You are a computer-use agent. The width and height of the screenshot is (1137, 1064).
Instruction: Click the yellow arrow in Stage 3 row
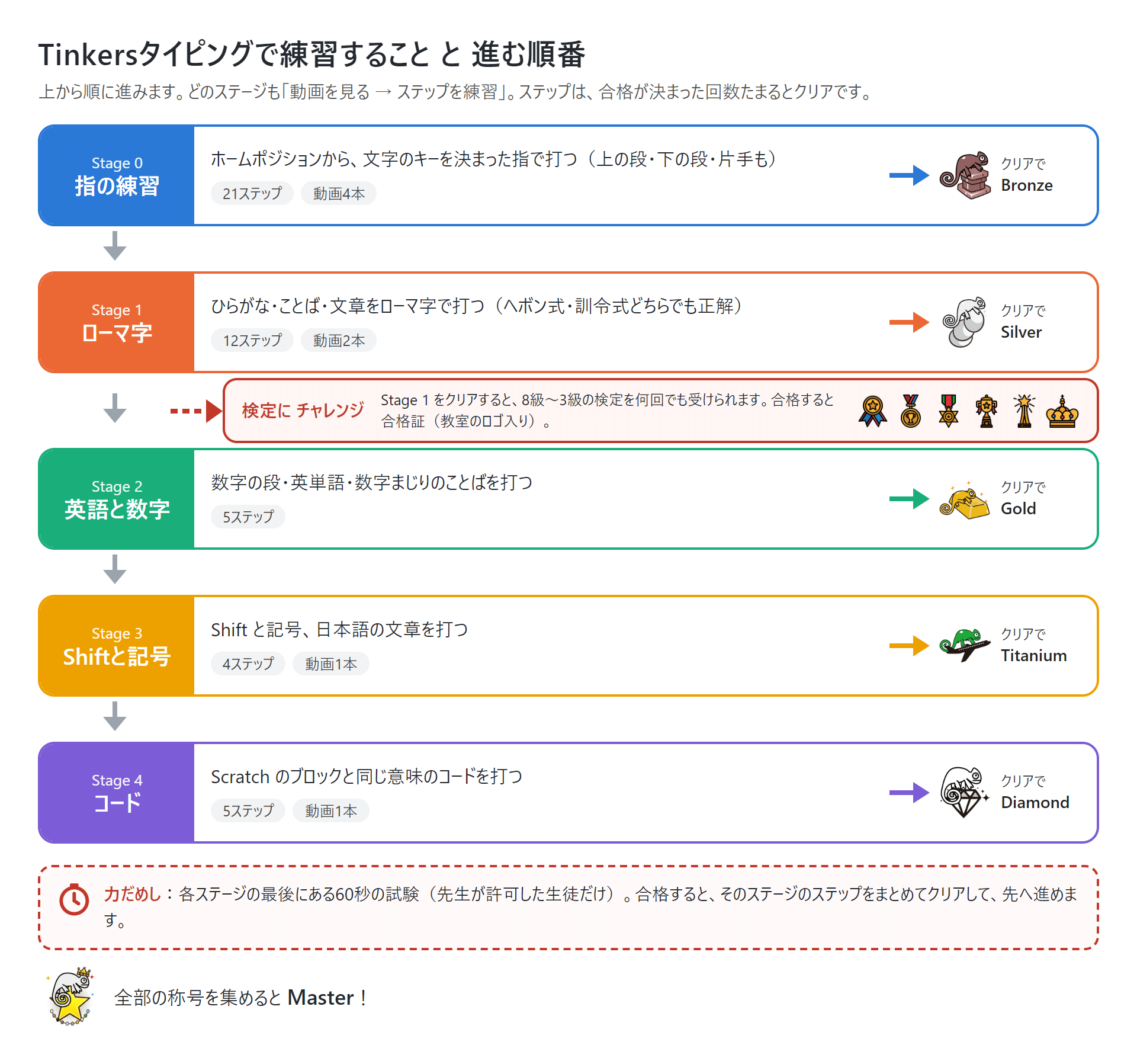909,646
